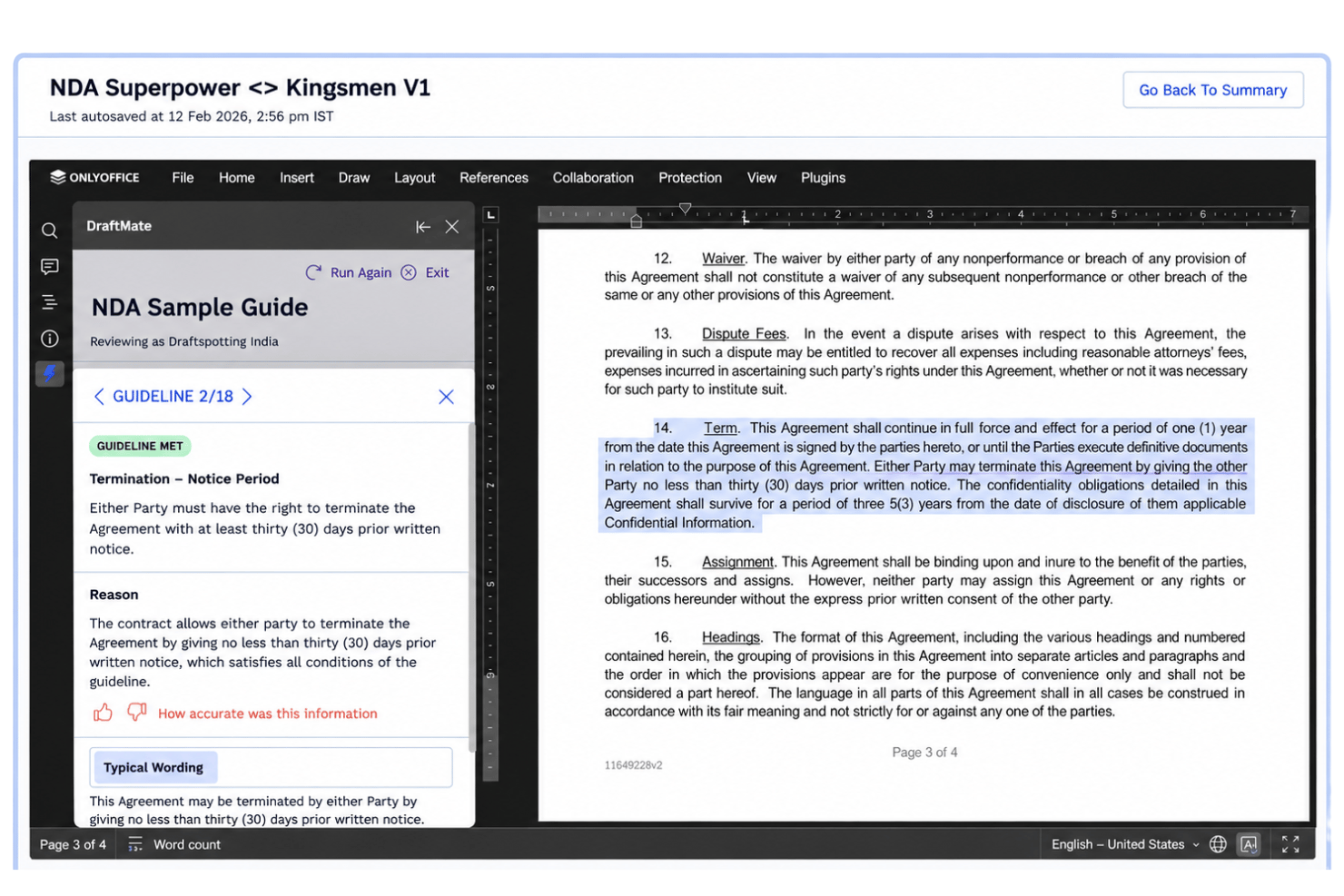Toggle spell checking icon in status bar
This screenshot has height=896, width=1344.
pyautogui.click(x=1250, y=844)
